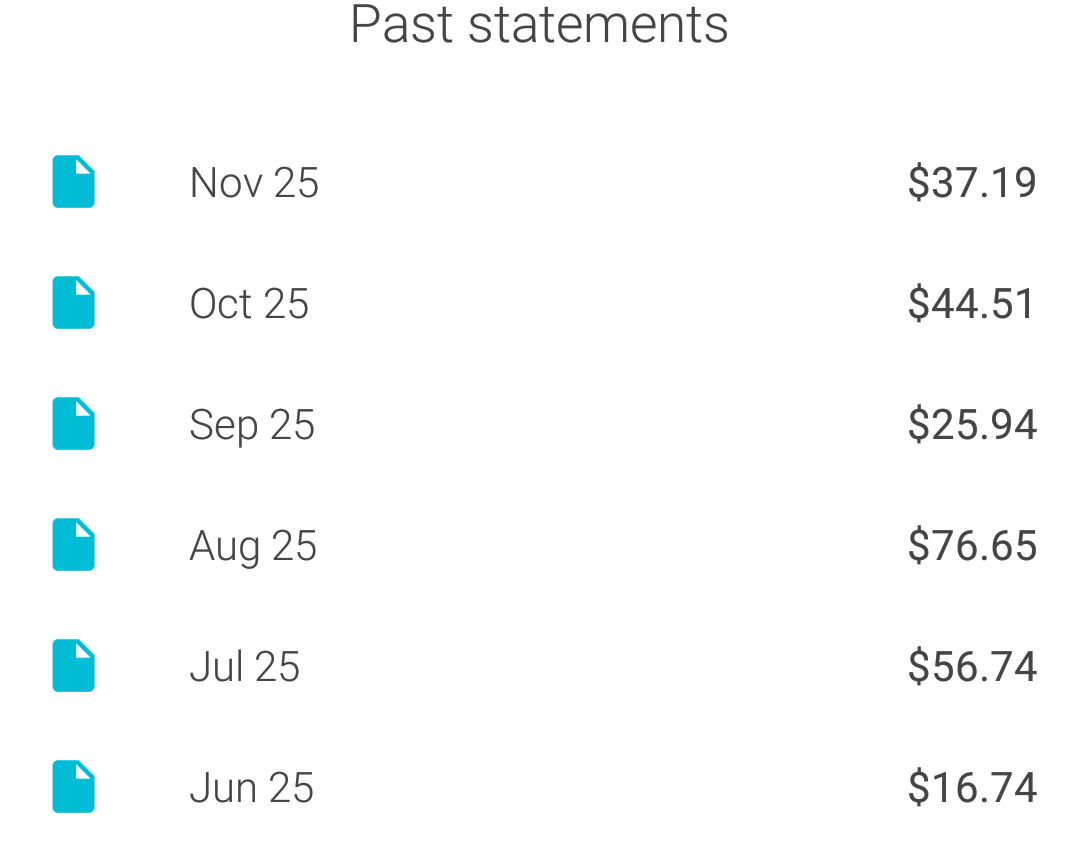Click the $56.74 amount for Jul 25
The image size is (1080, 855).
pyautogui.click(x=971, y=666)
